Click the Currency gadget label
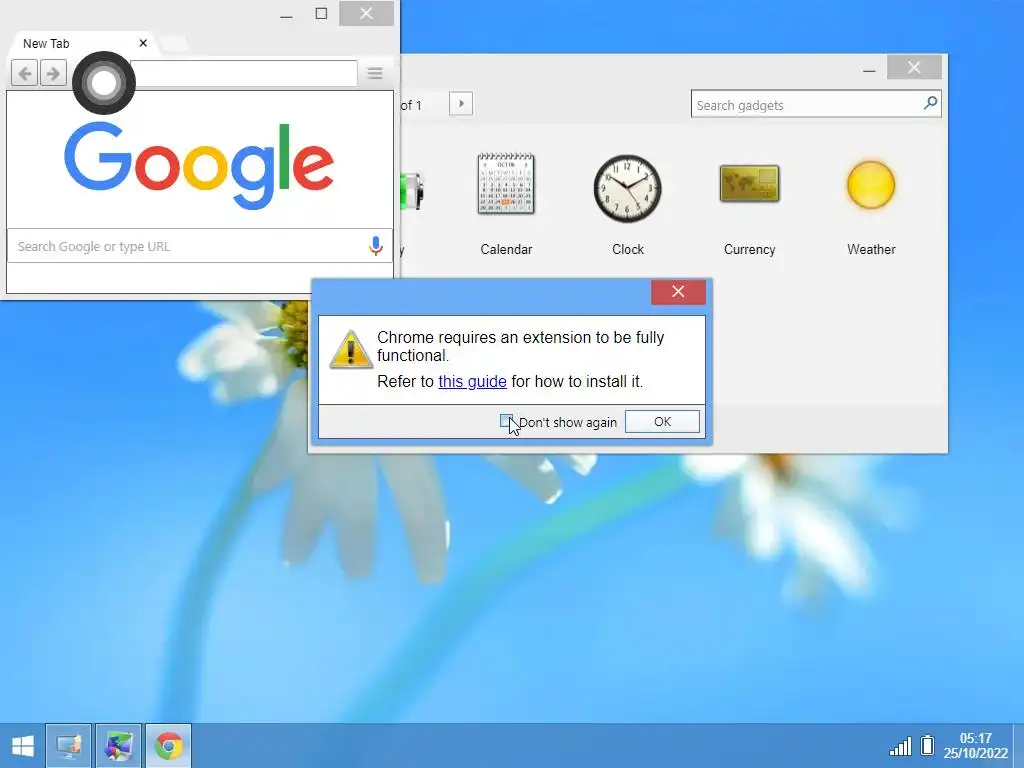Screen dimensions: 1024x768 (x=749, y=249)
